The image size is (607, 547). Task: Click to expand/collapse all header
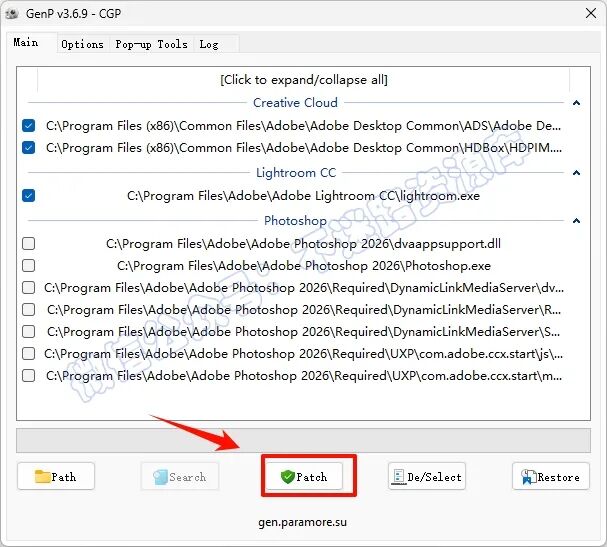tap(304, 80)
